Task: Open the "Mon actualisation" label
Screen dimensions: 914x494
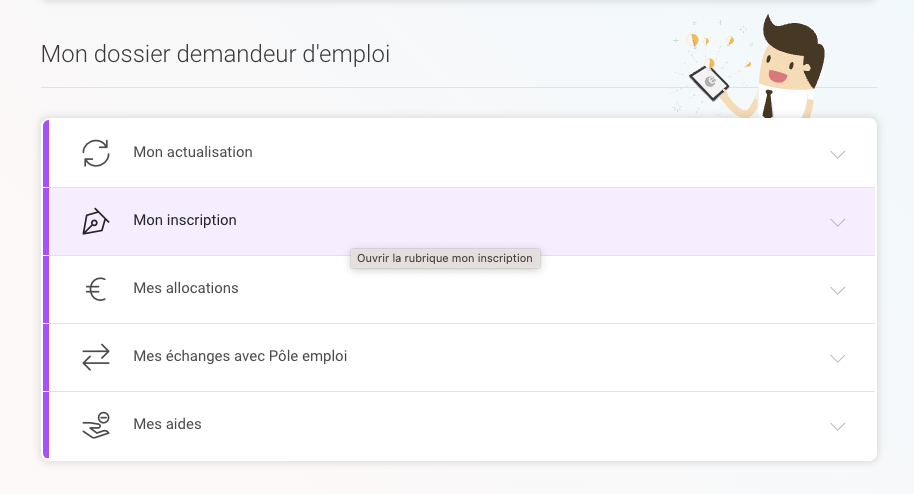Action: coord(192,152)
